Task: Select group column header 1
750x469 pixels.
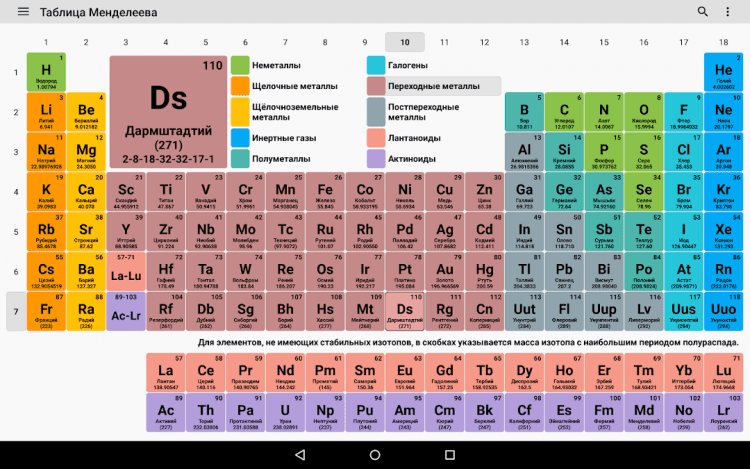Action: pyautogui.click(x=46, y=42)
